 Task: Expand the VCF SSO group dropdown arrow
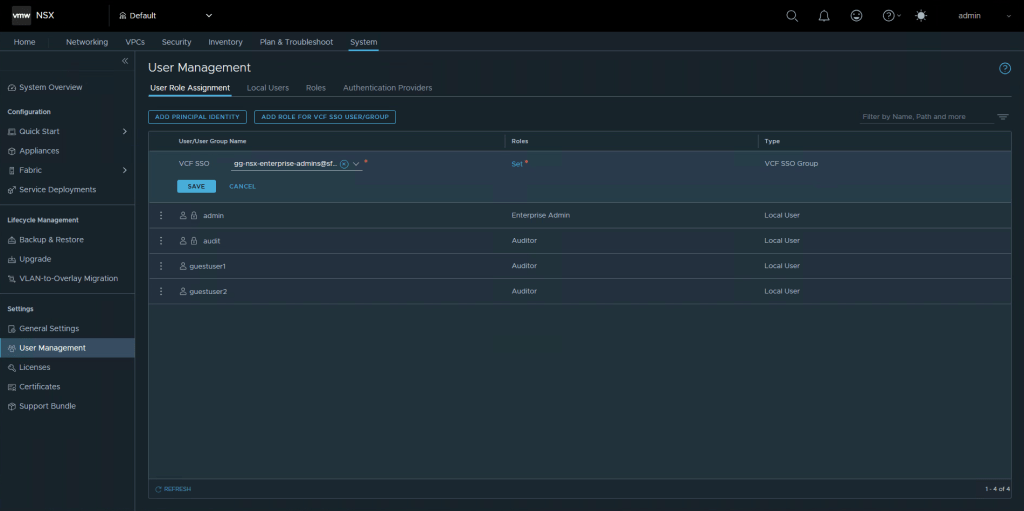[356, 164]
